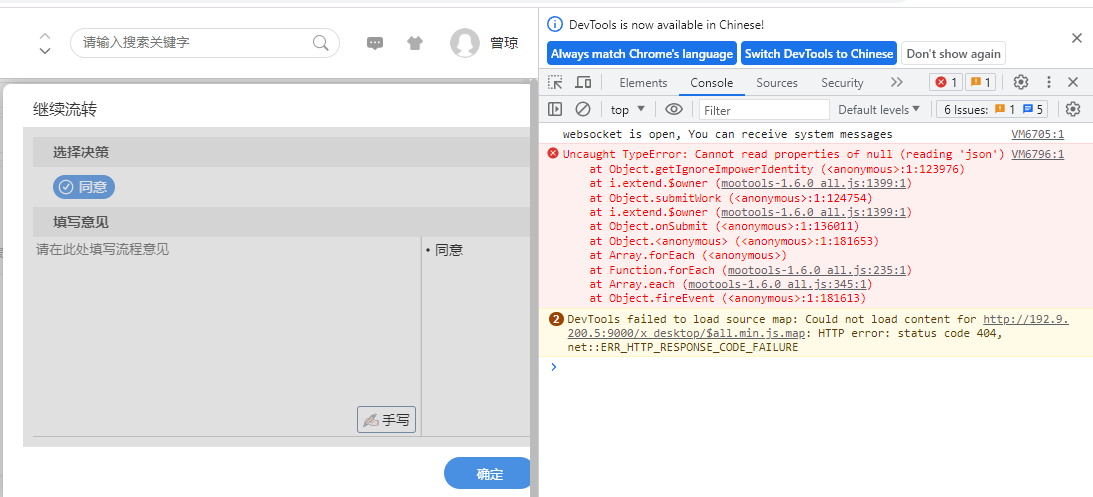Screen dimensions: 1093x497
Task: Click the websocket is open message
Action: click(727, 134)
